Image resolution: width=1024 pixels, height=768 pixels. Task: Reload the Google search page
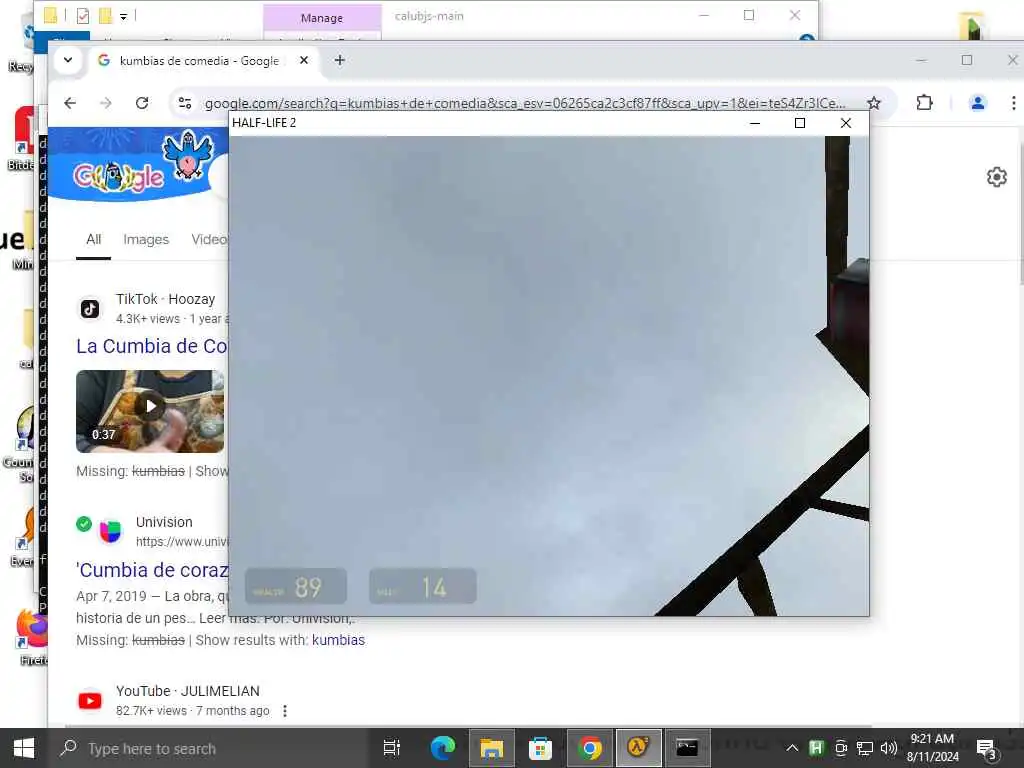point(142,103)
